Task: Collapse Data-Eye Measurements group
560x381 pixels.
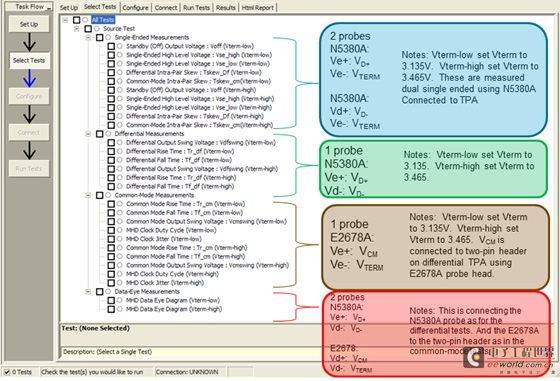Action: point(88,292)
